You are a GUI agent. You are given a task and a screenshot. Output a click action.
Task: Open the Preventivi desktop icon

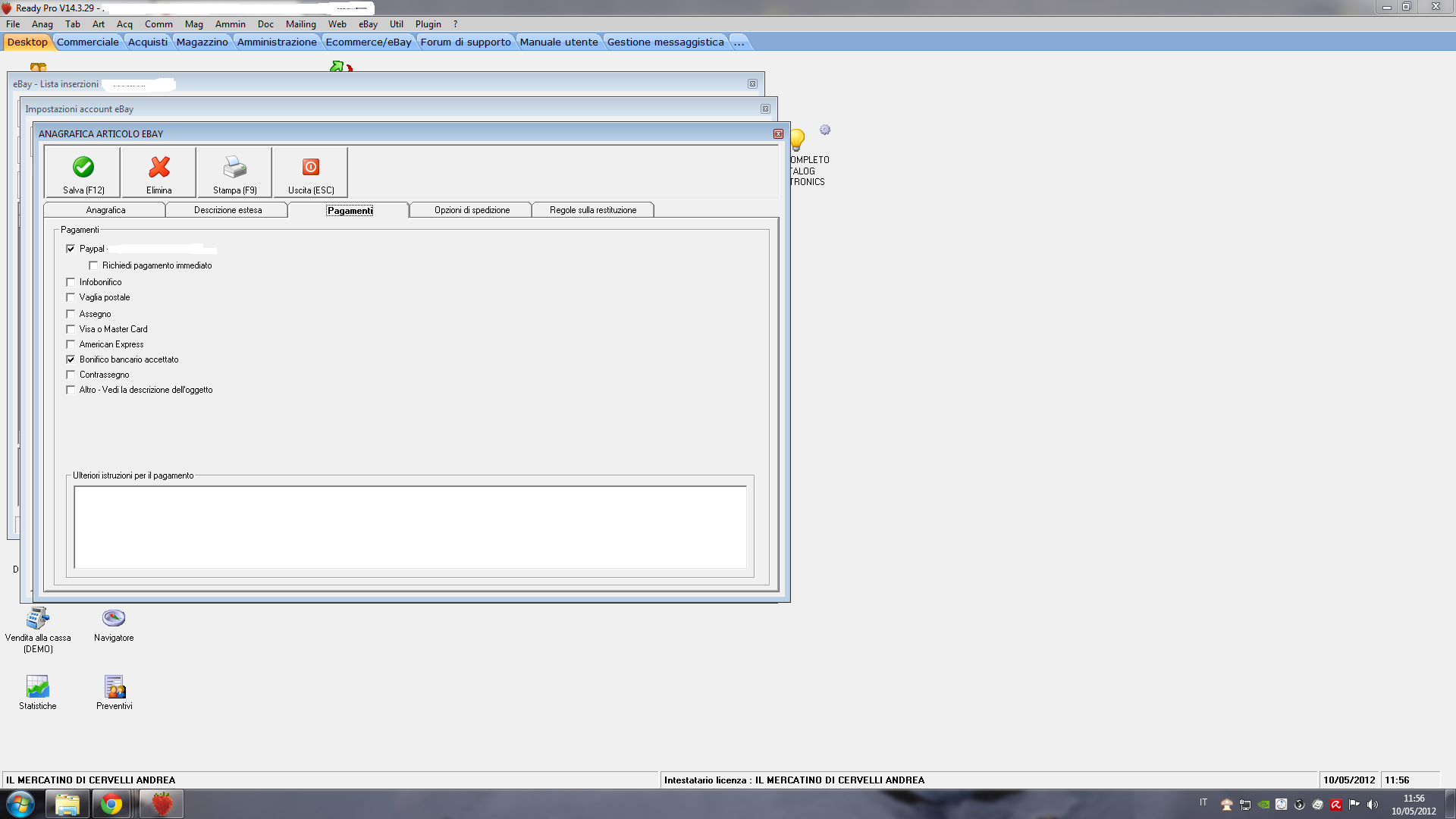pyautogui.click(x=115, y=686)
